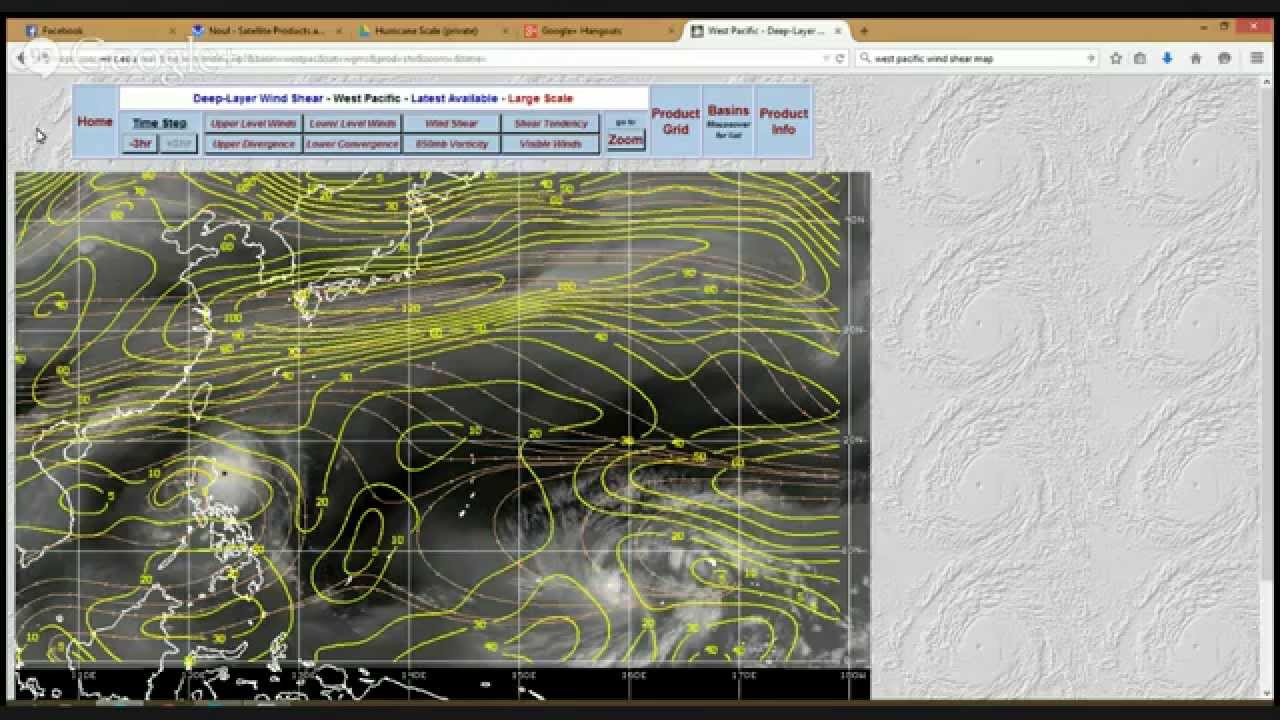The image size is (1280, 720).
Task: Click the Time Step label
Action: (x=160, y=124)
